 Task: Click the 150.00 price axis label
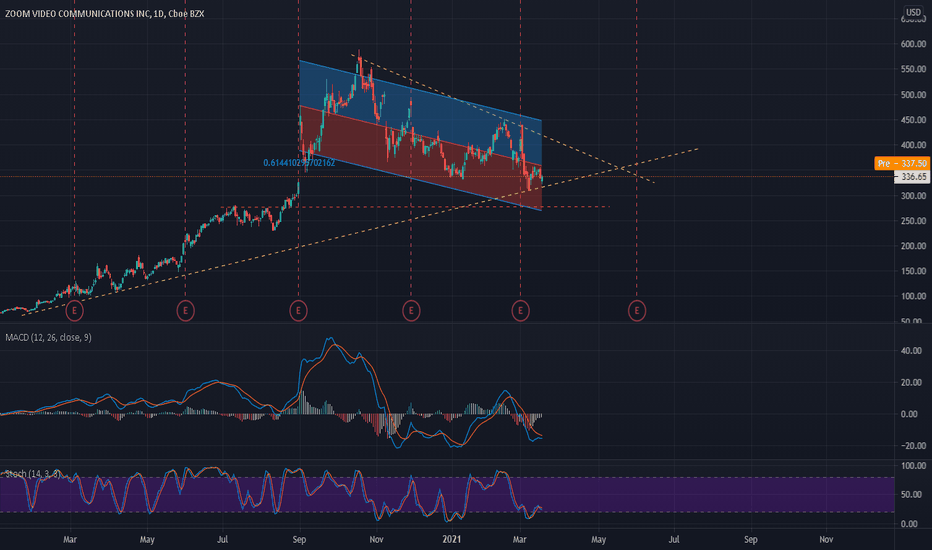[913, 271]
